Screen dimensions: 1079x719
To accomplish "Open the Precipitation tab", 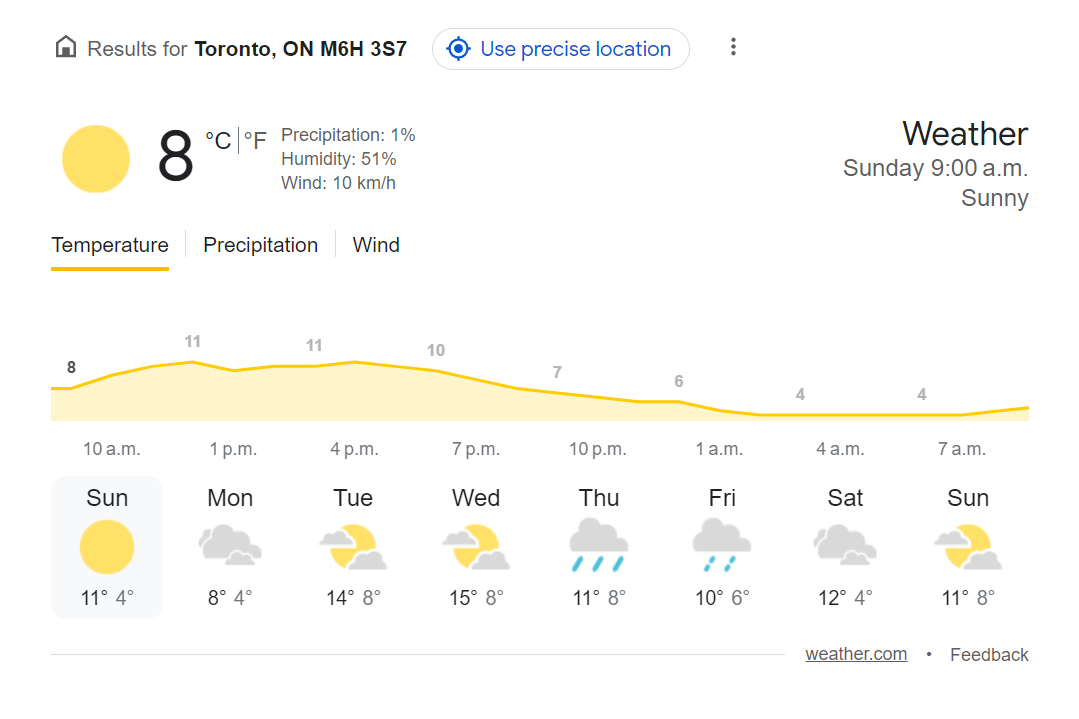I will point(260,245).
